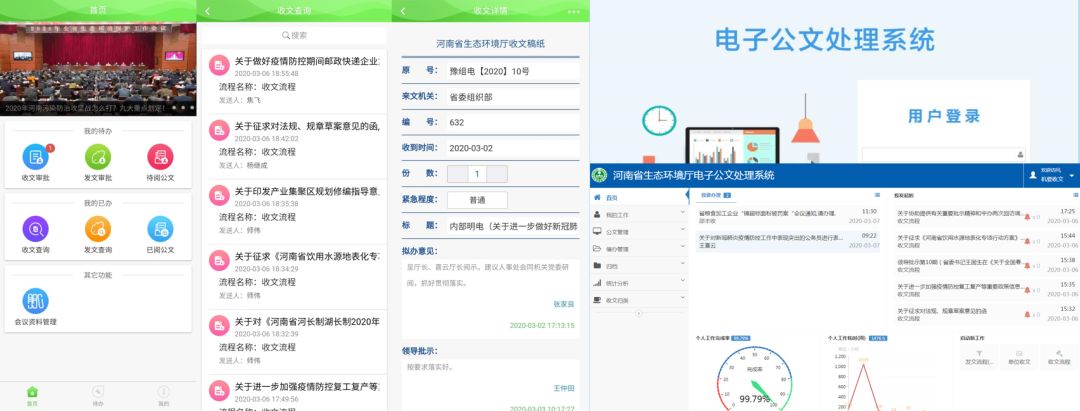Open the 待阅公文 icon

160,157
